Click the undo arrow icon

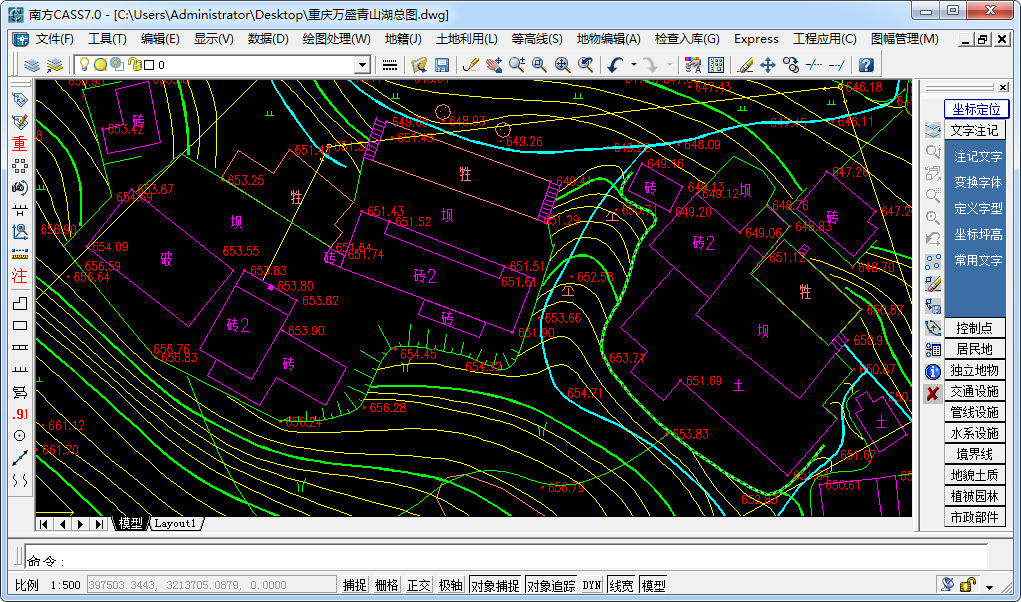pyautogui.click(x=615, y=64)
